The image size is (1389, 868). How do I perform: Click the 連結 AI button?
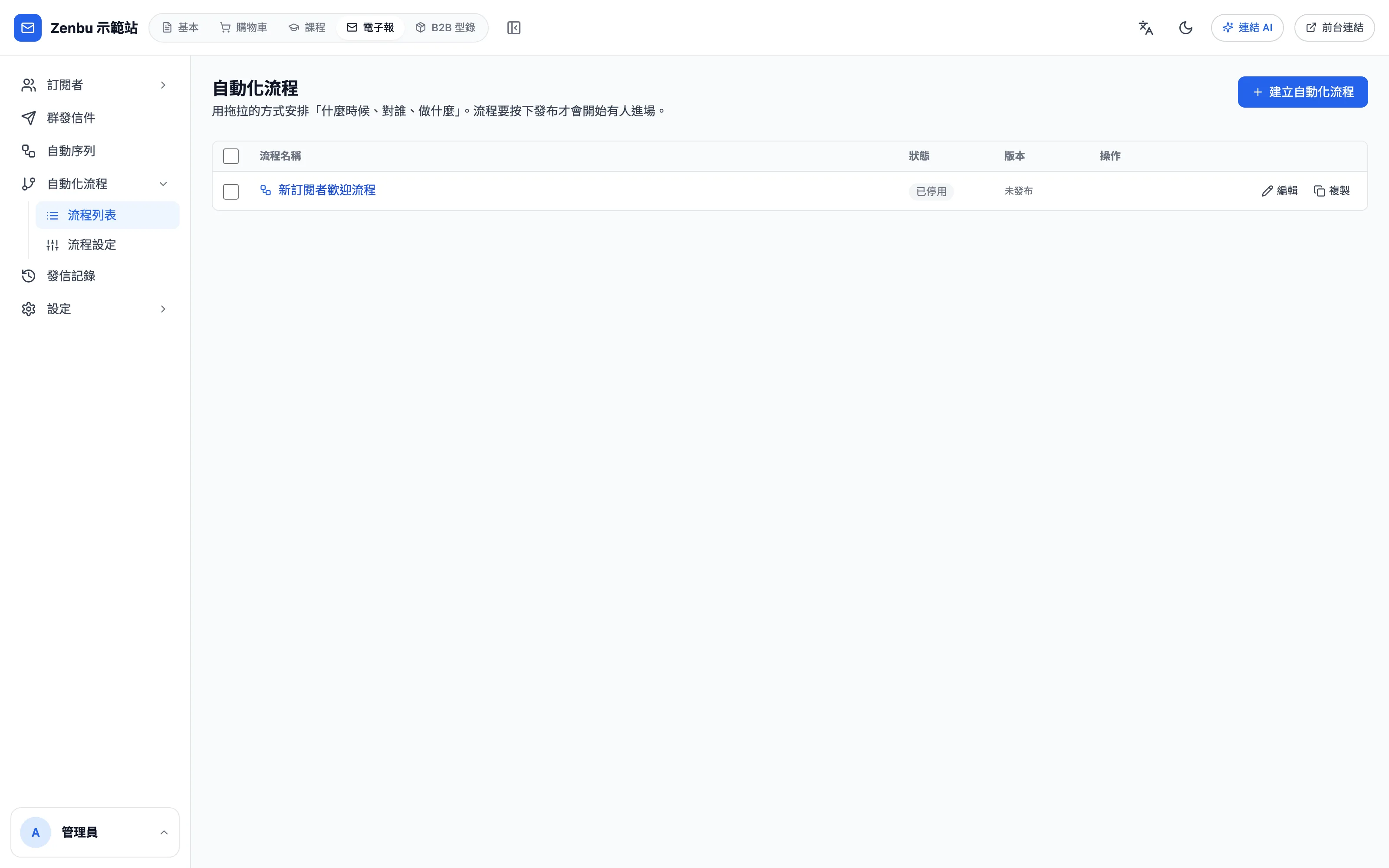point(1247,27)
